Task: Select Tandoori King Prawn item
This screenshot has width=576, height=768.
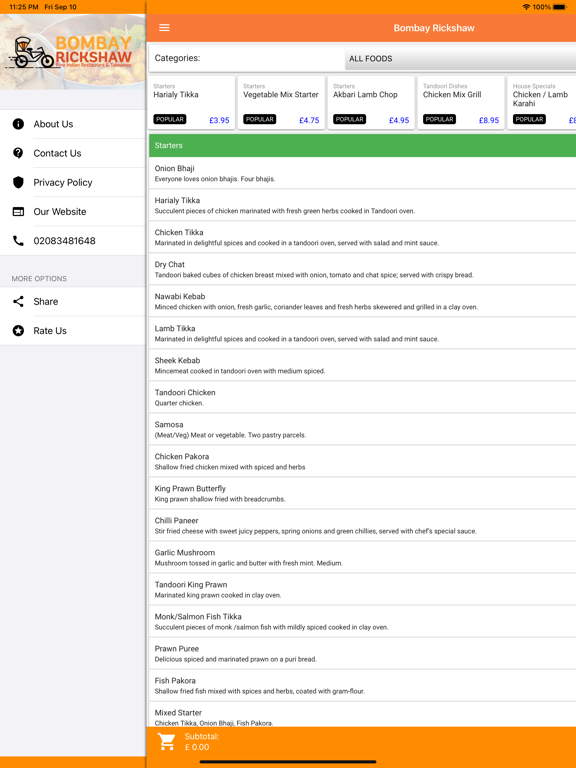Action: (x=362, y=589)
